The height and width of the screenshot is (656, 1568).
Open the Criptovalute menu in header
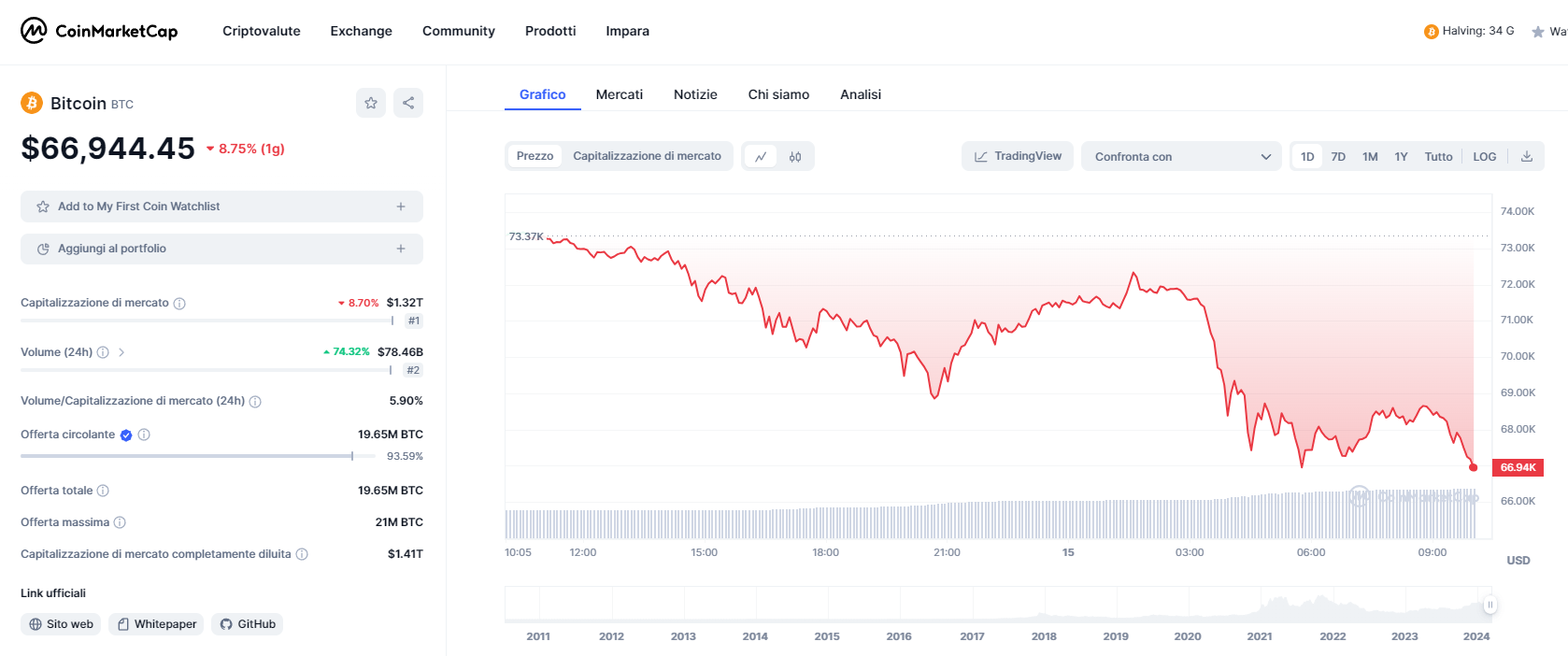261,31
